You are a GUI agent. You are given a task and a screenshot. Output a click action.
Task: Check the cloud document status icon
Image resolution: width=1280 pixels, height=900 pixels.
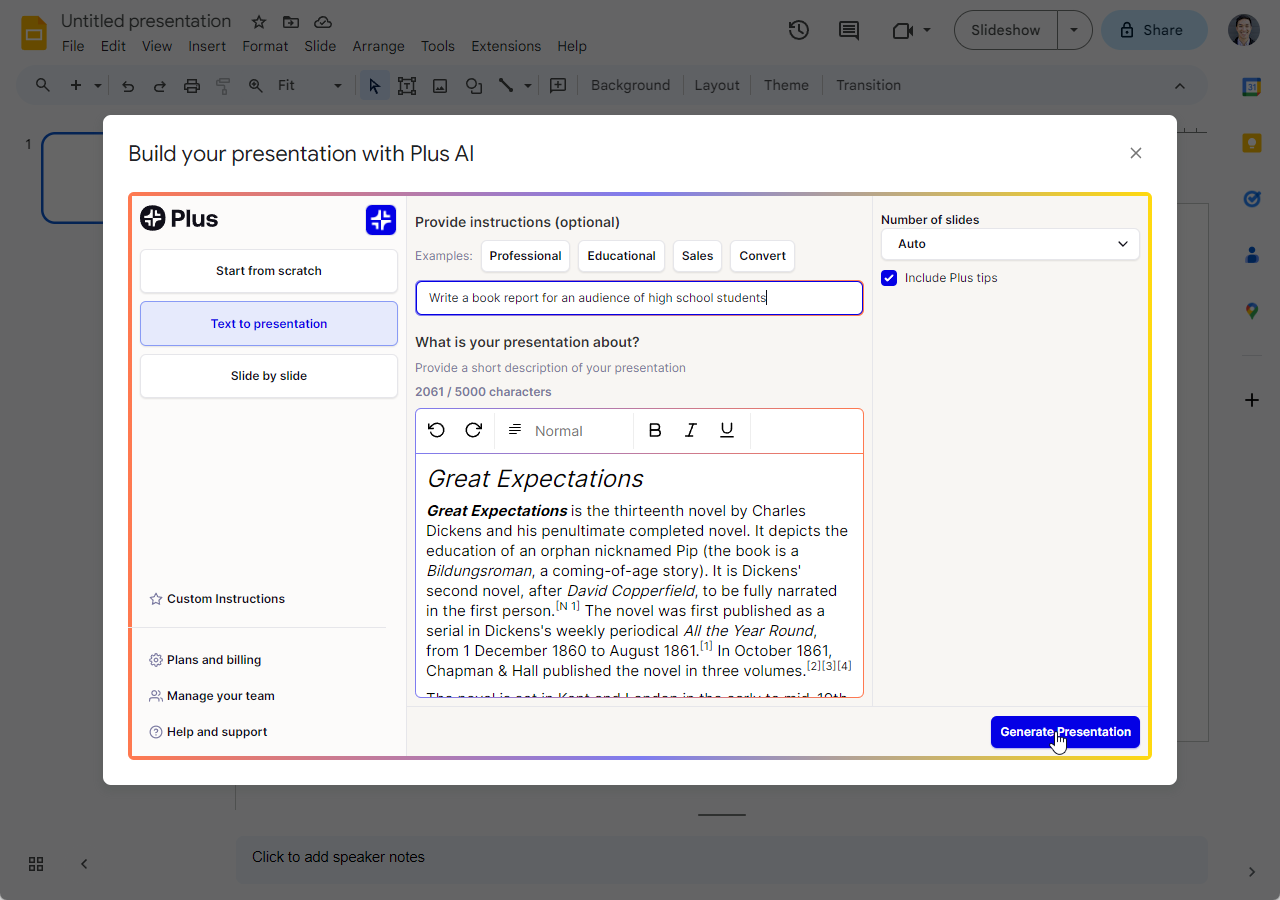[x=323, y=22]
